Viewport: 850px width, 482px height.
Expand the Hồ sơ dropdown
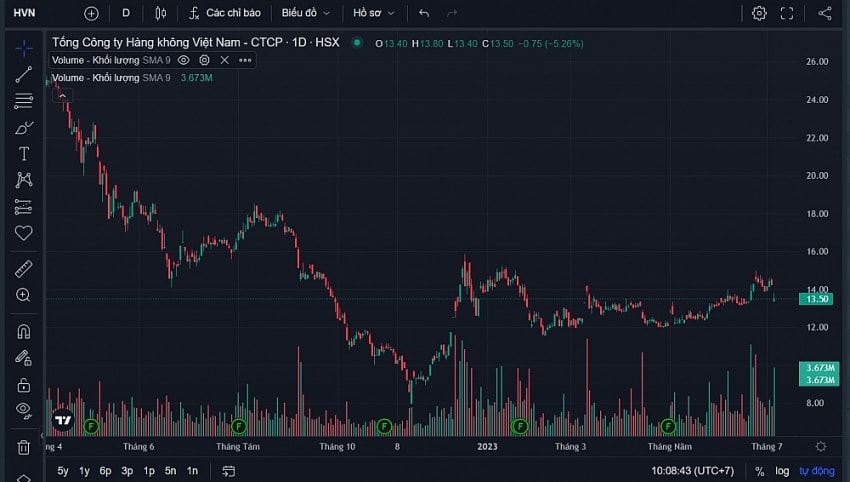click(374, 13)
